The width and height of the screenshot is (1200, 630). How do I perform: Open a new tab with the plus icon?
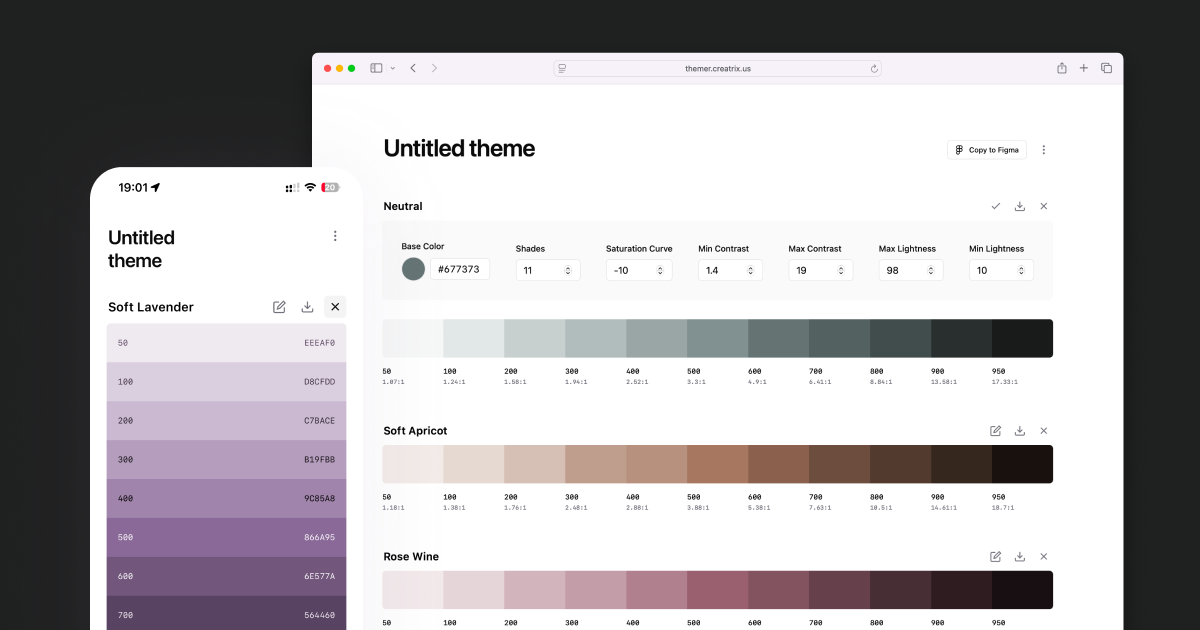[1084, 68]
